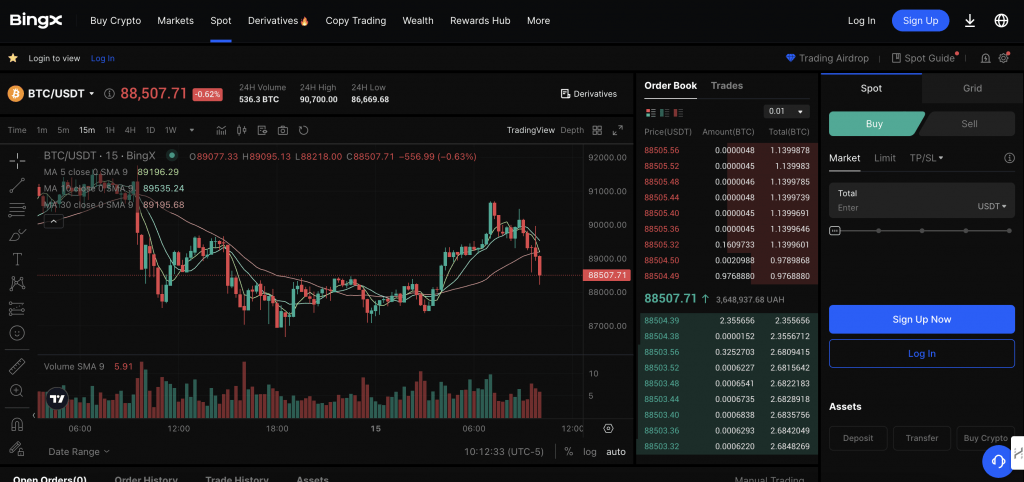Switch to the Grid trading tab
Viewport: 1024px width, 482px height.
972,88
